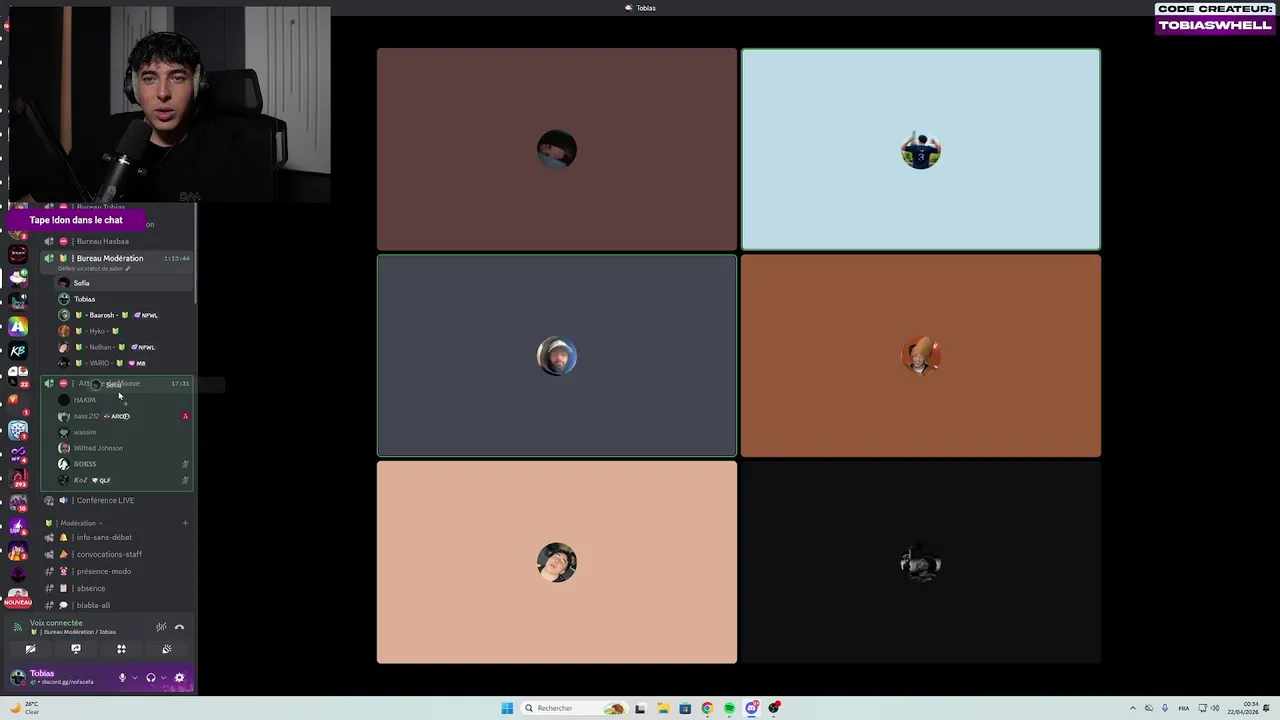Click the Rechercher taskbar search box
The height and width of the screenshot is (720, 1280).
(573, 708)
